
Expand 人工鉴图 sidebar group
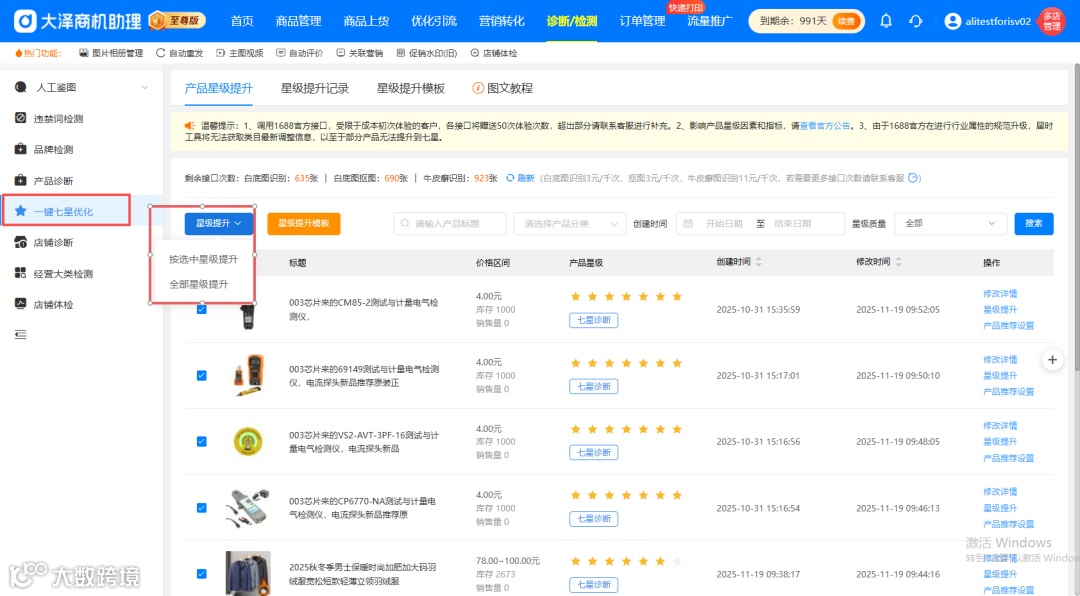81,88
